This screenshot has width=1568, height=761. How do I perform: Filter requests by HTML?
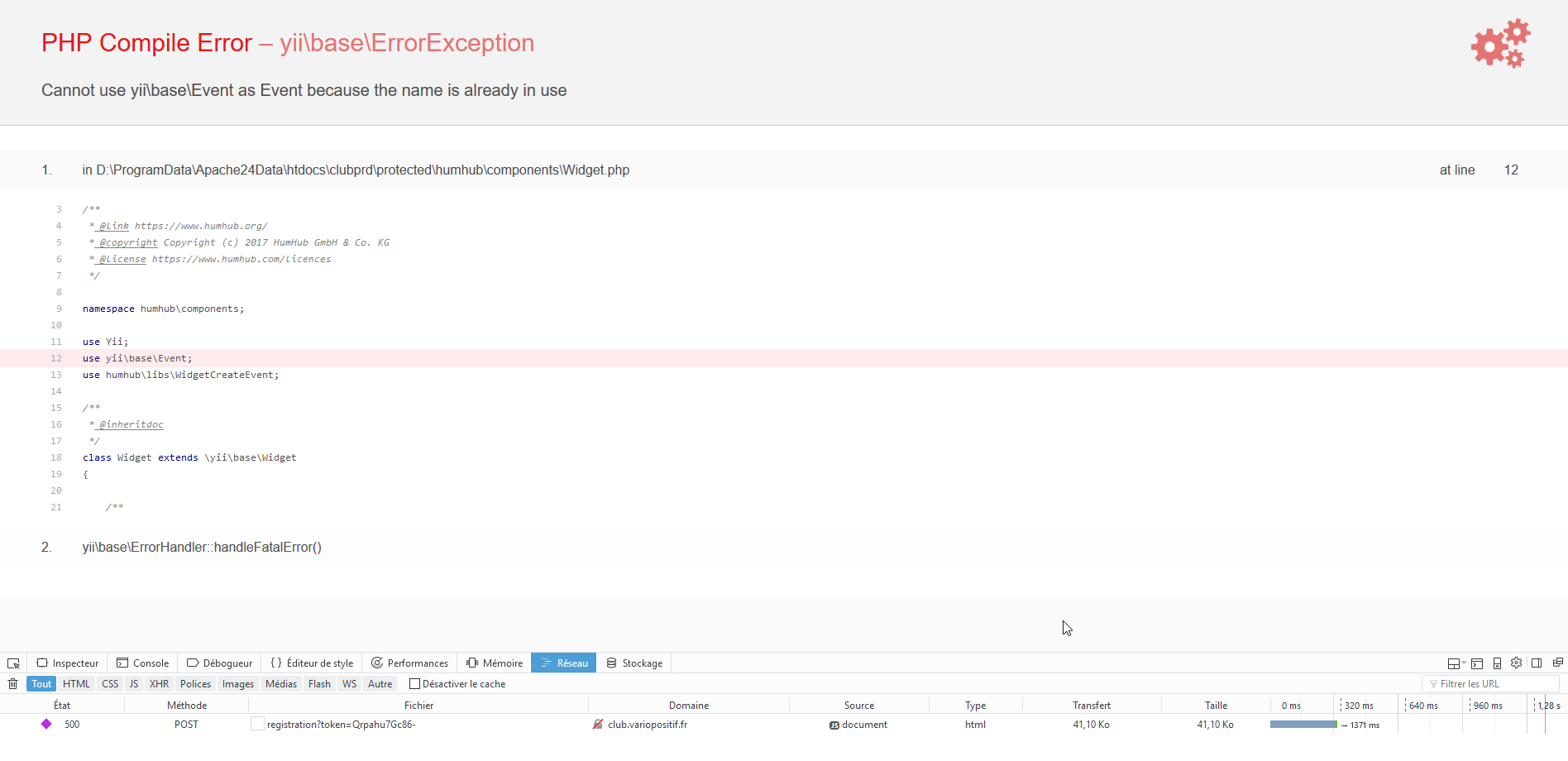point(76,683)
